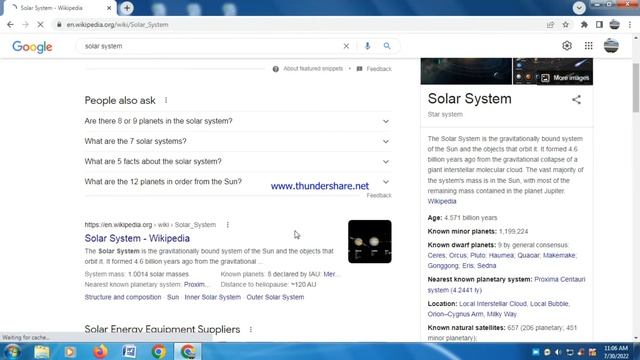This screenshot has width=640, height=360.
Task: Open the Chrome three-dot menu
Action: pyautogui.click(x=630, y=24)
